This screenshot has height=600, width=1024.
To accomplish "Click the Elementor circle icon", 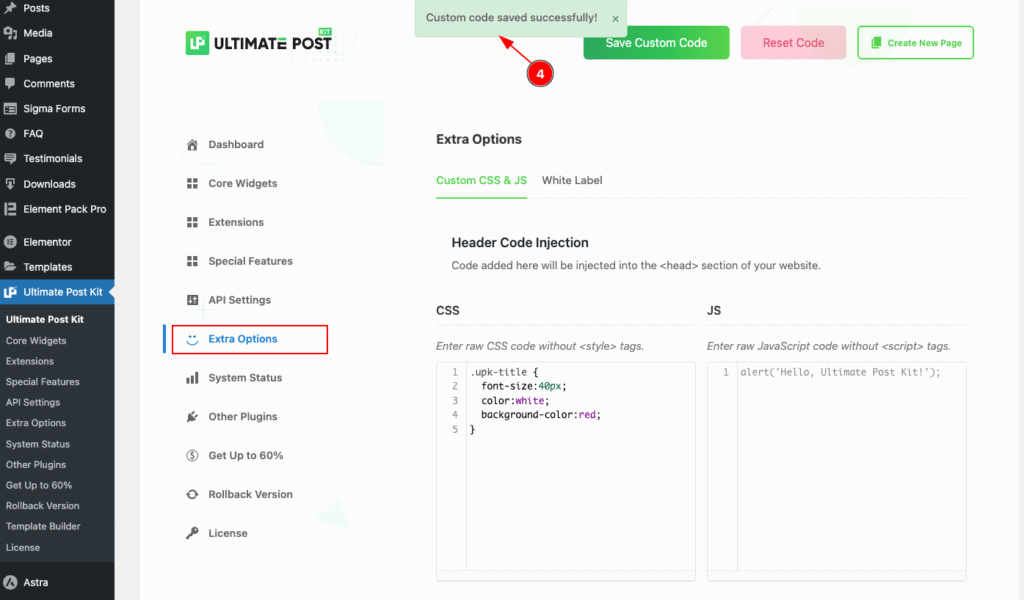I will [x=10, y=242].
